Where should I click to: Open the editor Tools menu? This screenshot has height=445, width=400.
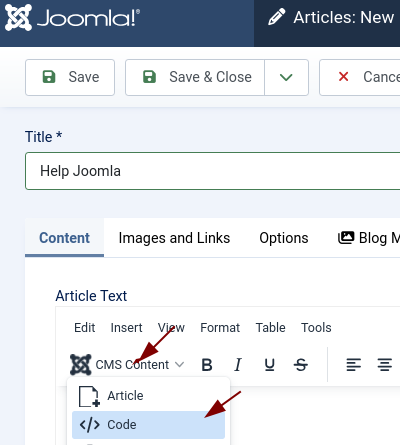pyautogui.click(x=316, y=328)
